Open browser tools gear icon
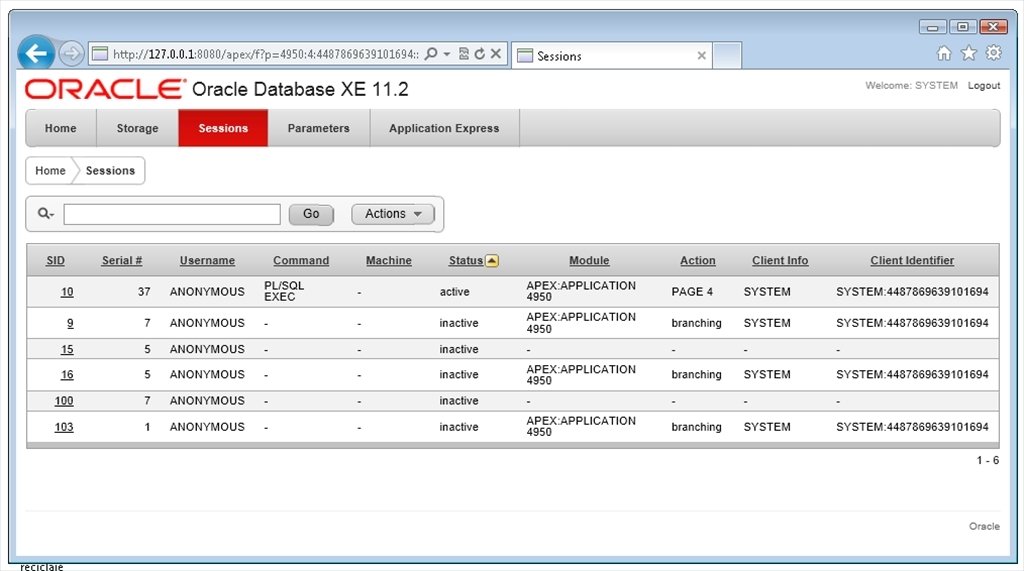This screenshot has width=1024, height=571. (x=993, y=53)
